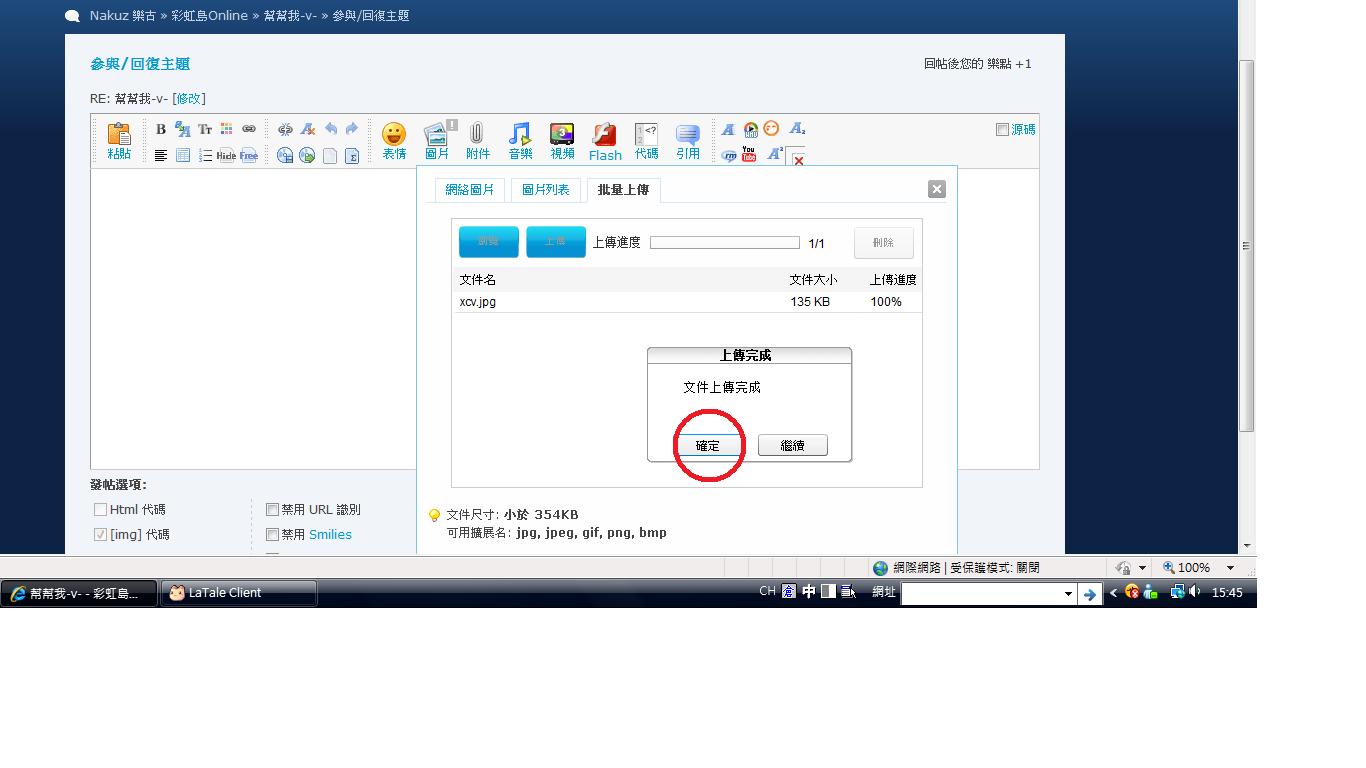
Task: Open the 表情 emoticon picker
Action: click(394, 141)
